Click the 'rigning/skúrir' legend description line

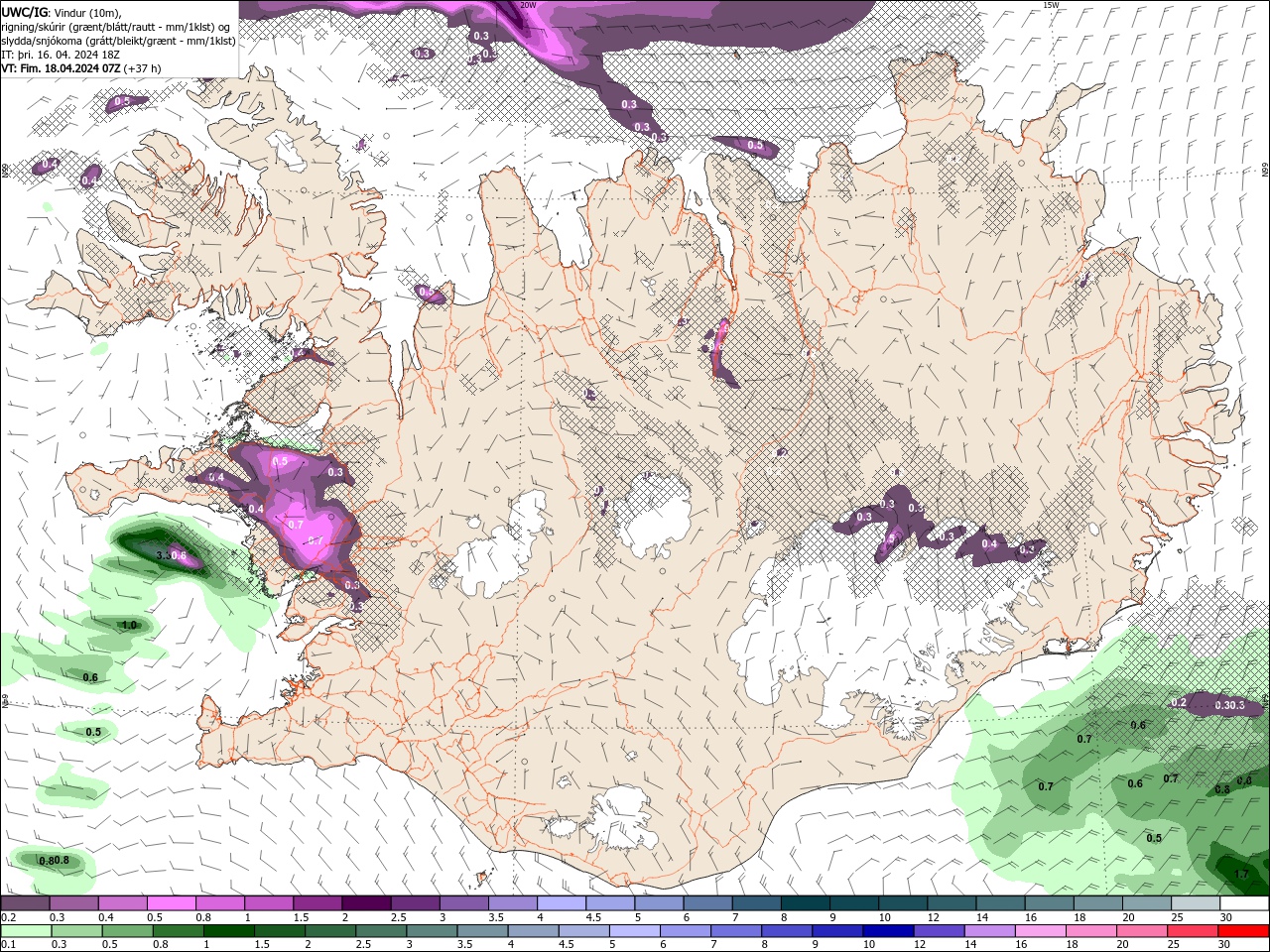(117, 27)
